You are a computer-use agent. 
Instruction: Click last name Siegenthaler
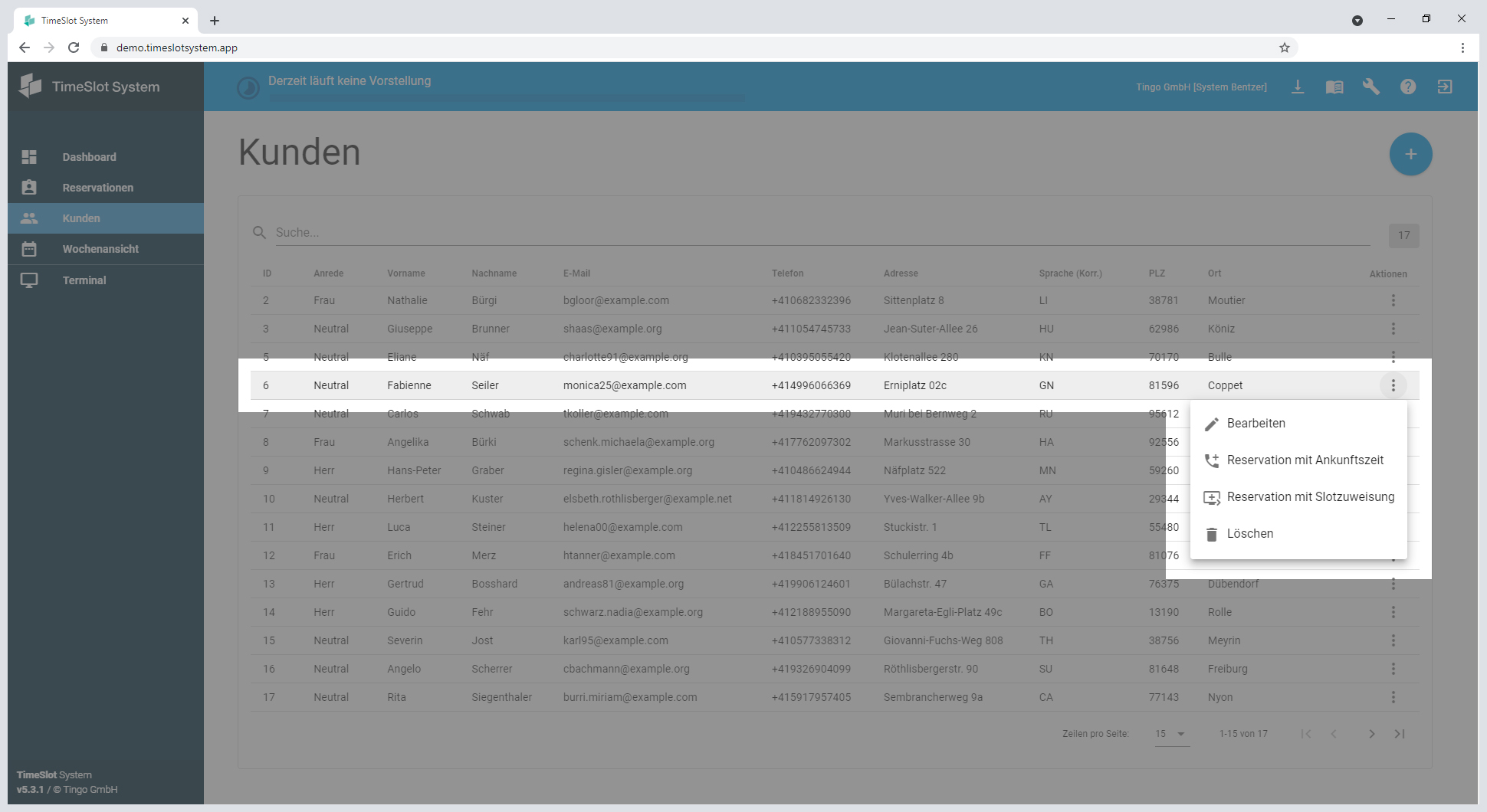point(501,697)
